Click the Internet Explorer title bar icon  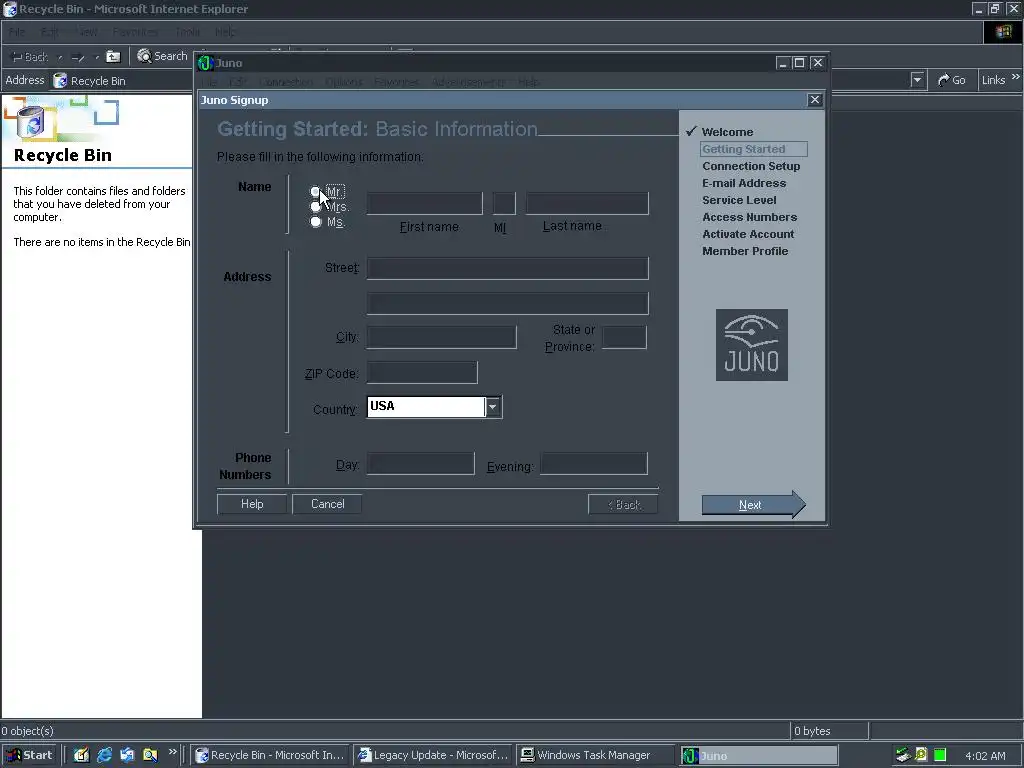coord(10,9)
